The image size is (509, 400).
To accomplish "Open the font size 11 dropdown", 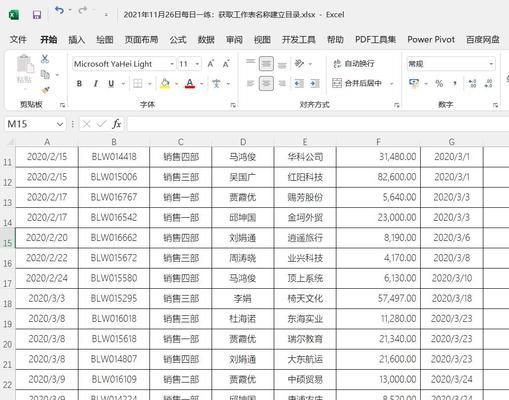I will pos(197,64).
